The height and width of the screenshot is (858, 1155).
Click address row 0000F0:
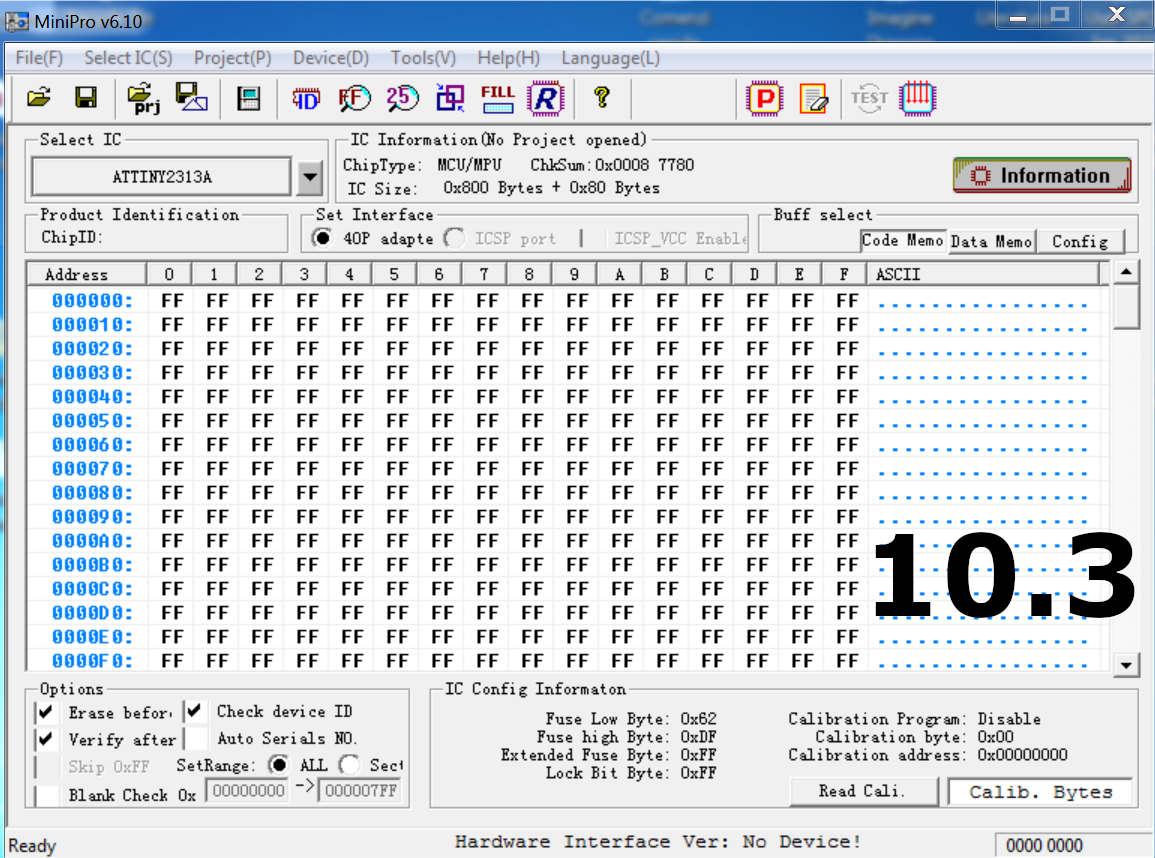tap(92, 661)
